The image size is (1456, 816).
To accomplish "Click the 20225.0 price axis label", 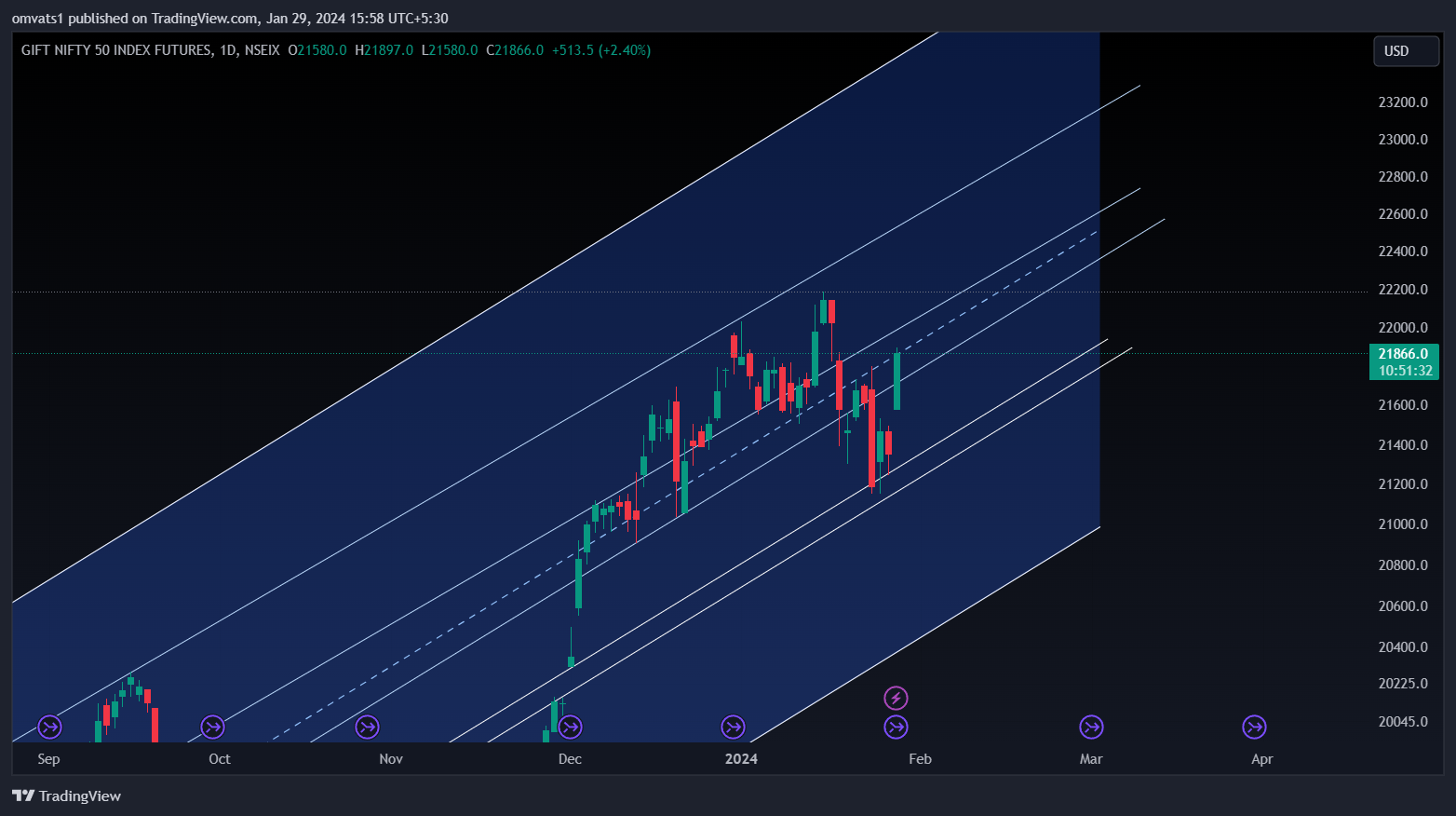I will (x=1403, y=684).
